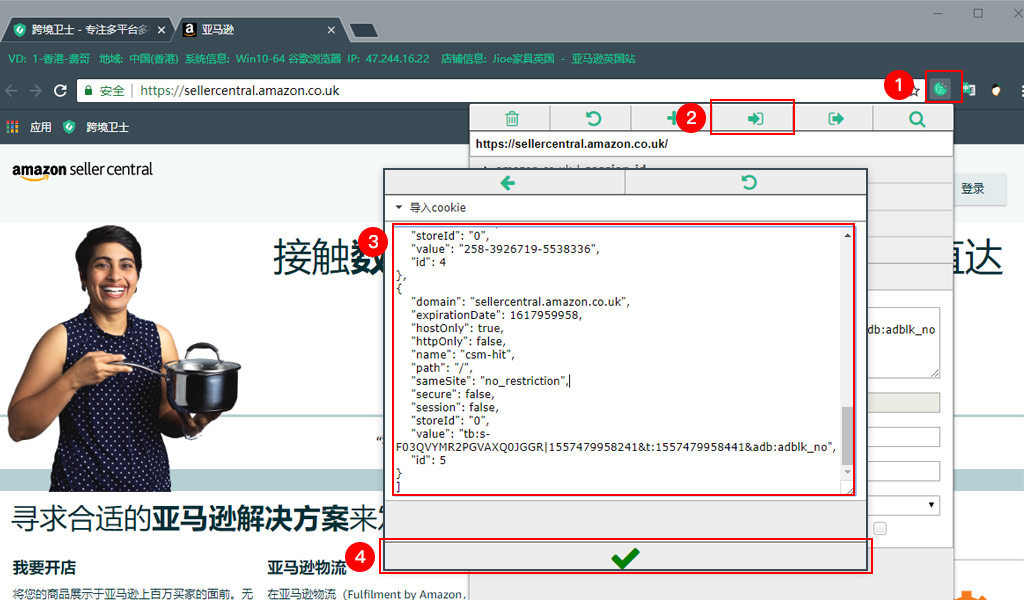Image resolution: width=1024 pixels, height=600 pixels.
Task: Click the "value": "258-3926719-5538336" line
Action: click(x=505, y=249)
